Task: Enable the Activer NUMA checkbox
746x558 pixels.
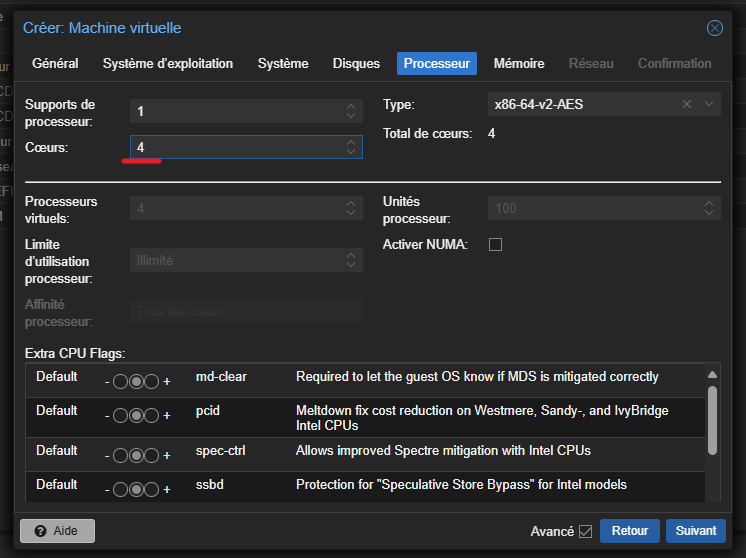Action: pyautogui.click(x=495, y=245)
